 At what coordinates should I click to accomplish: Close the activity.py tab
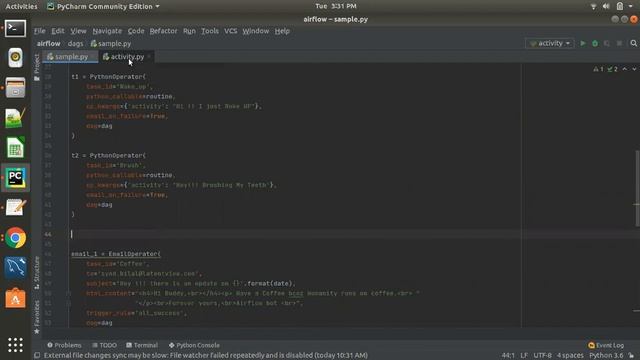pos(149,57)
